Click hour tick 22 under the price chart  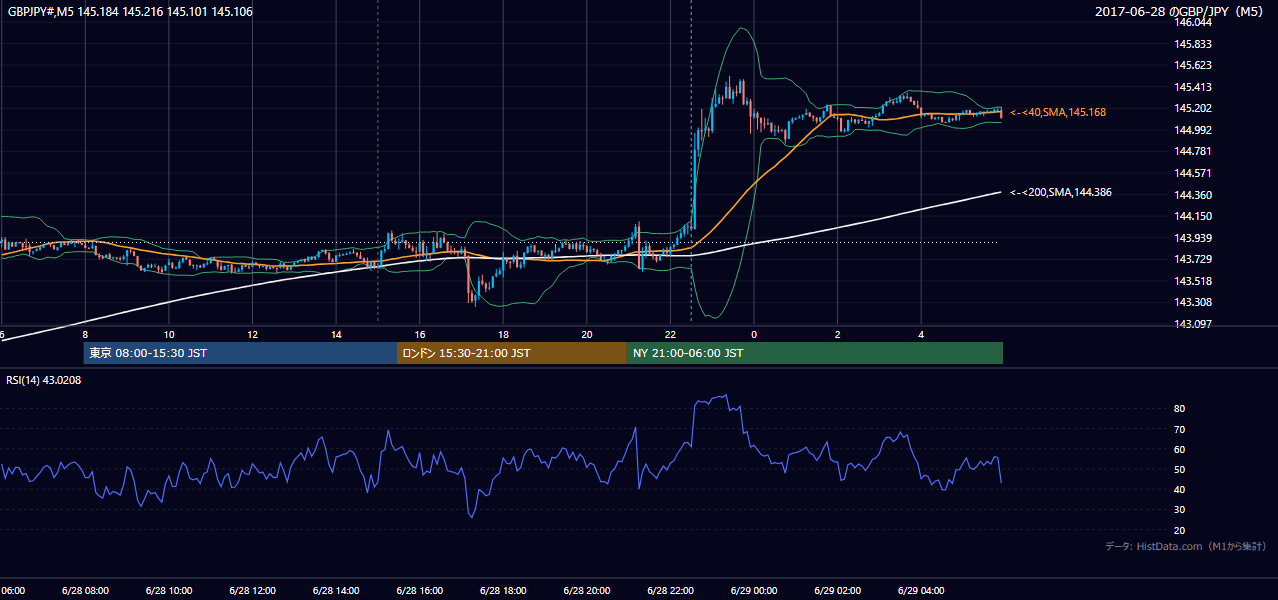point(670,335)
